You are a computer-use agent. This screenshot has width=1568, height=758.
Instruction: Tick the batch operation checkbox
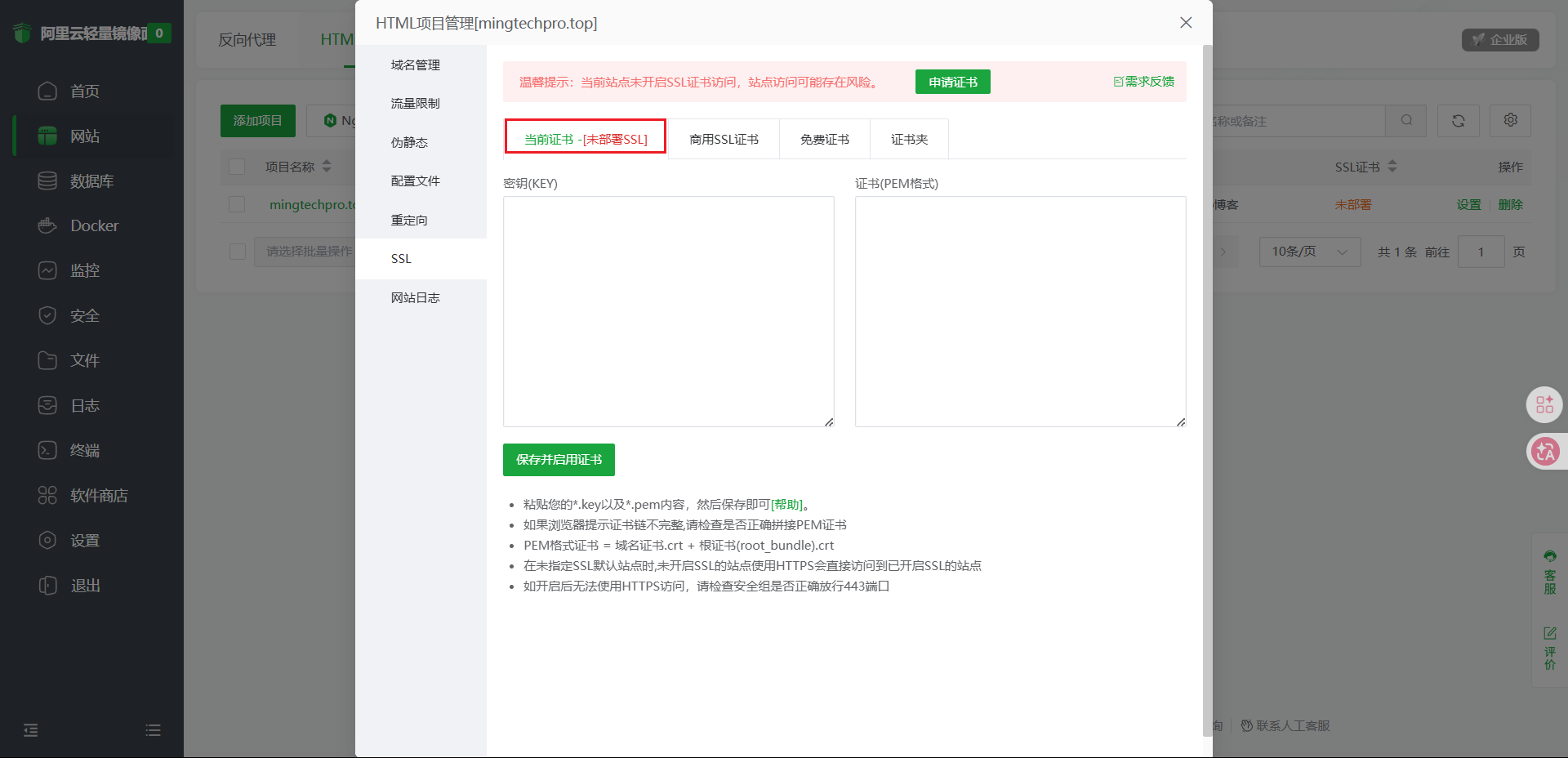tap(238, 252)
